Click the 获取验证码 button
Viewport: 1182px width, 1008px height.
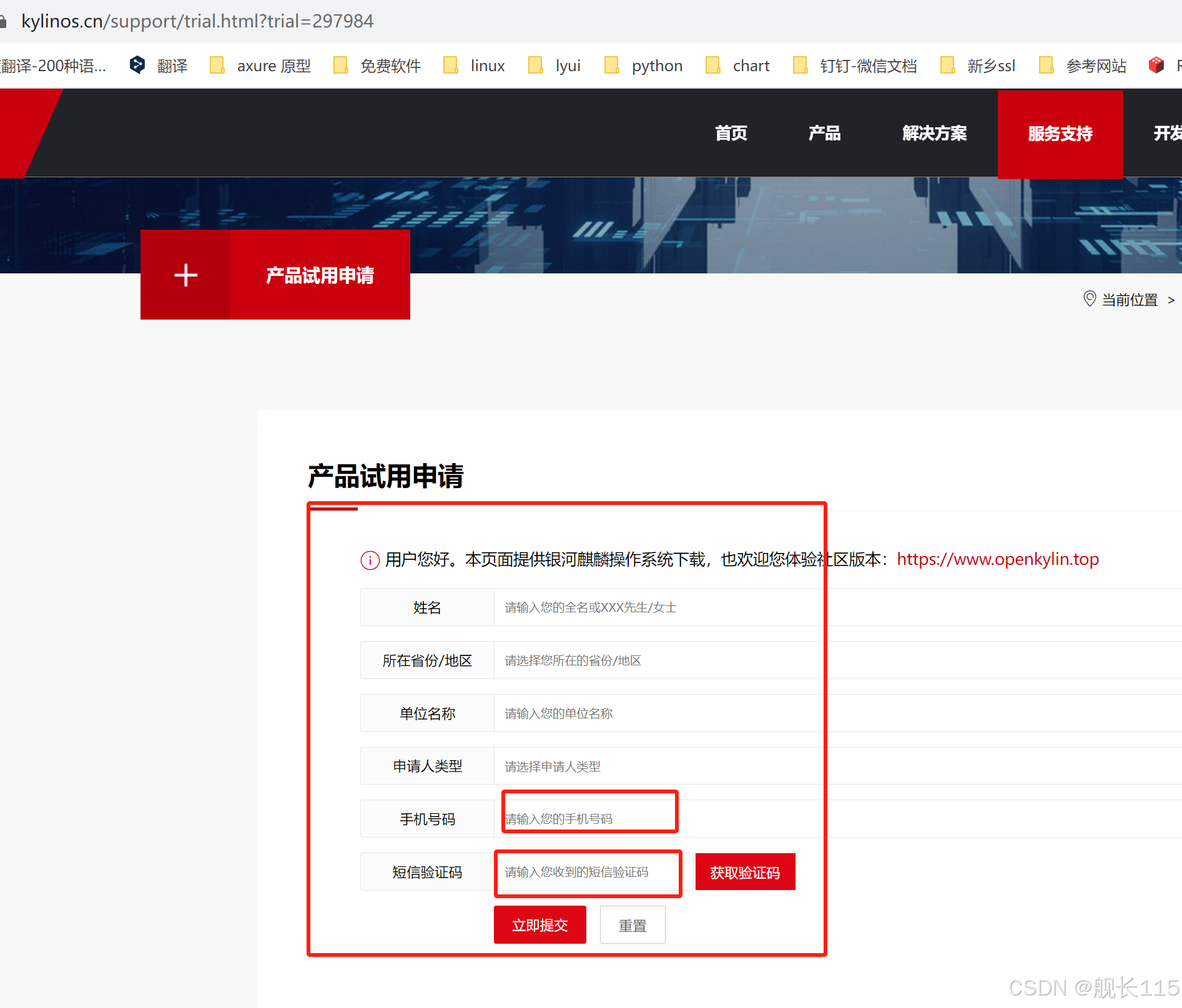(x=745, y=872)
